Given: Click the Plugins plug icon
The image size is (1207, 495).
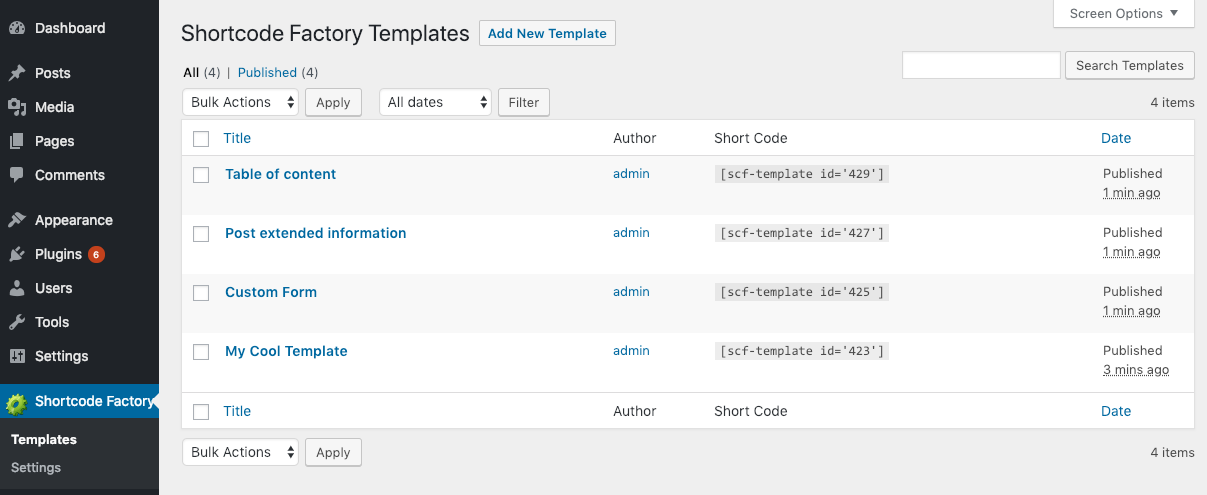Looking at the screenshot, I should coord(16,254).
